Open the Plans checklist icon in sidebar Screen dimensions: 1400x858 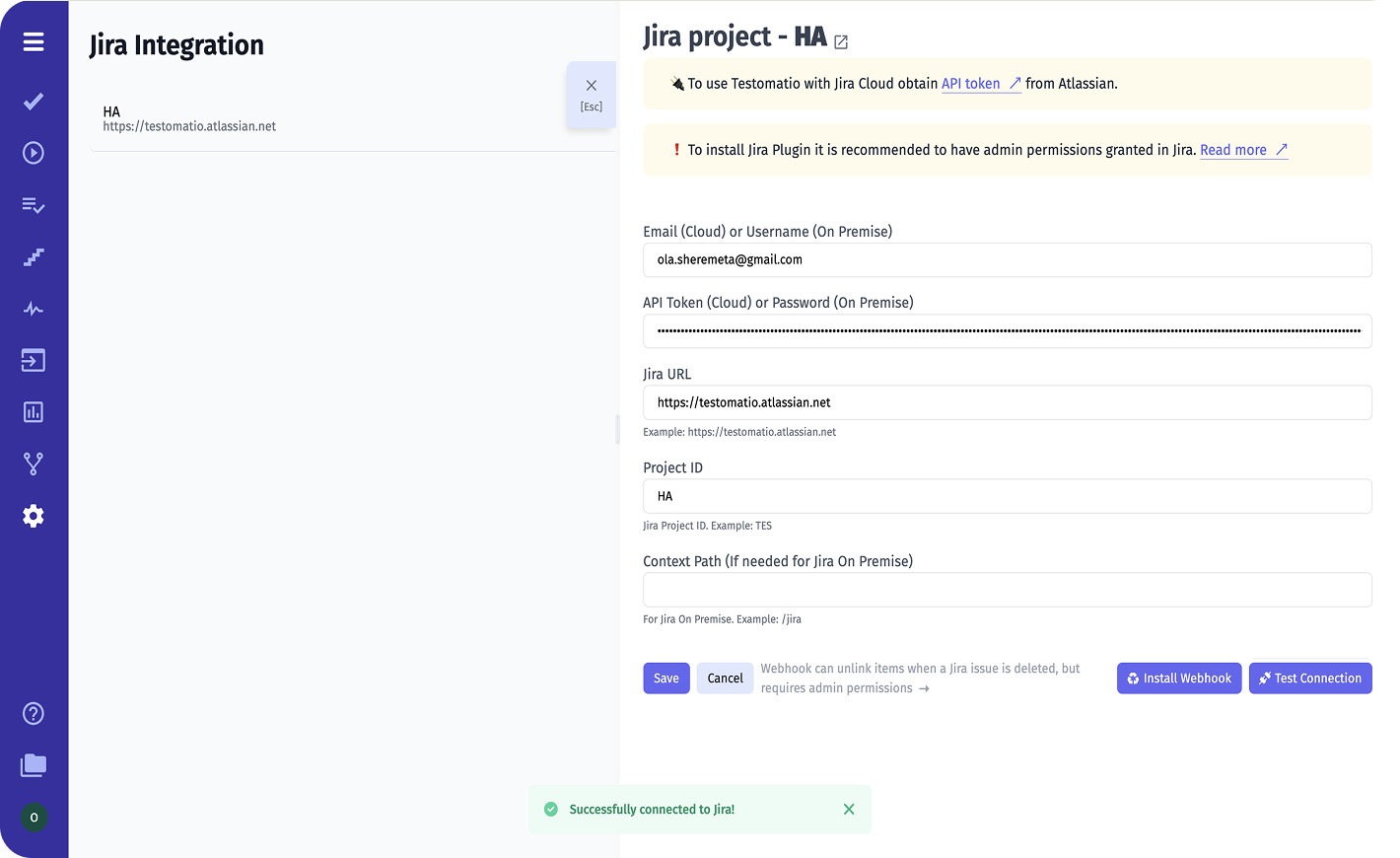pyautogui.click(x=34, y=205)
